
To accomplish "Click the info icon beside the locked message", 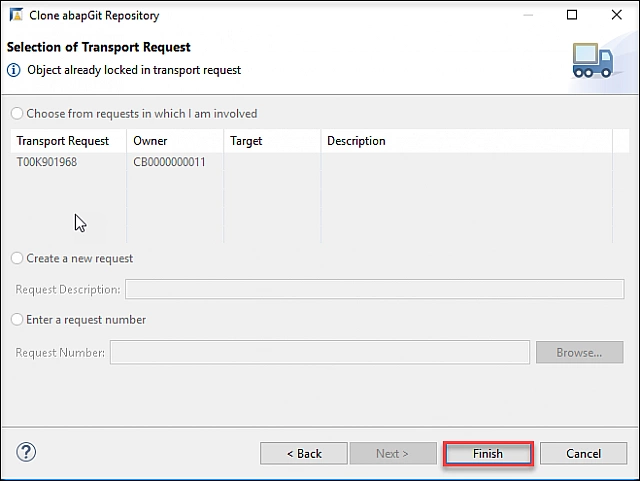I will click(14, 70).
